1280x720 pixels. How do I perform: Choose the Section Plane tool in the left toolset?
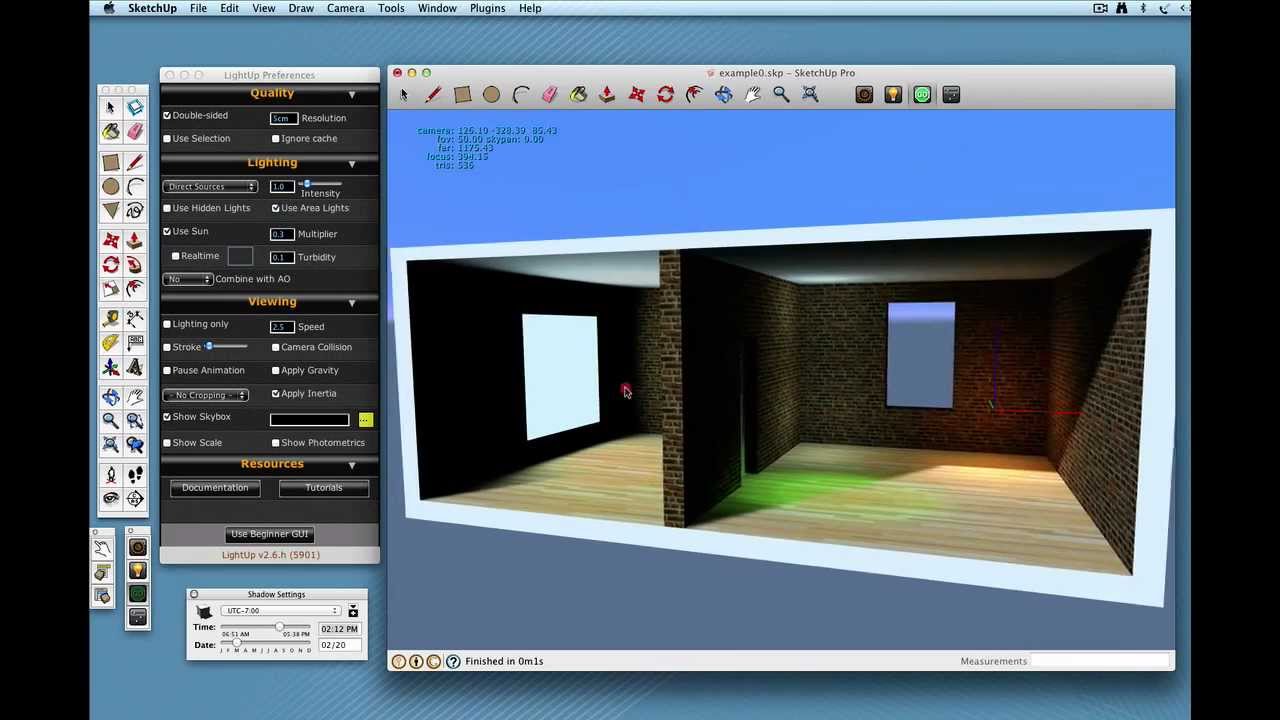[135, 498]
